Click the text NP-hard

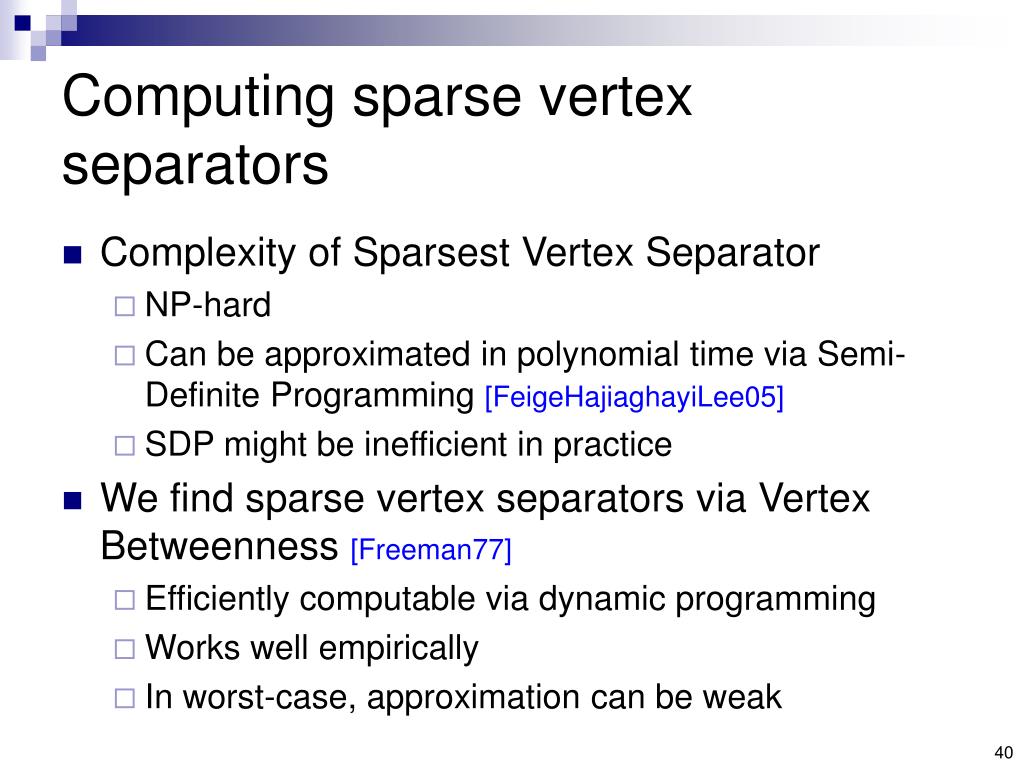tap(208, 305)
